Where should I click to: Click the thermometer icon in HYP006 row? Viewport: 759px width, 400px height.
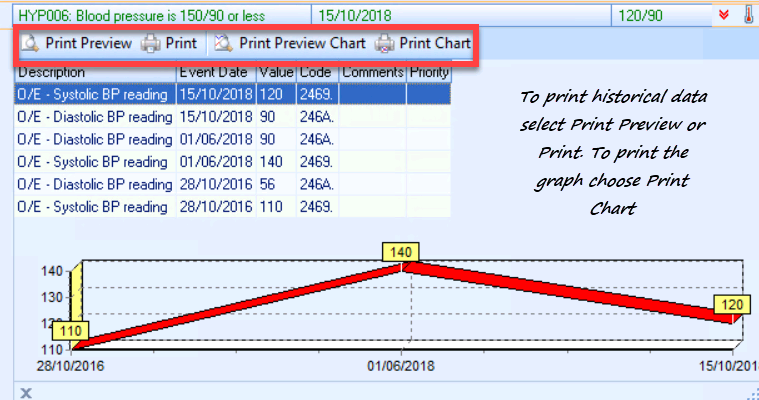(747, 15)
